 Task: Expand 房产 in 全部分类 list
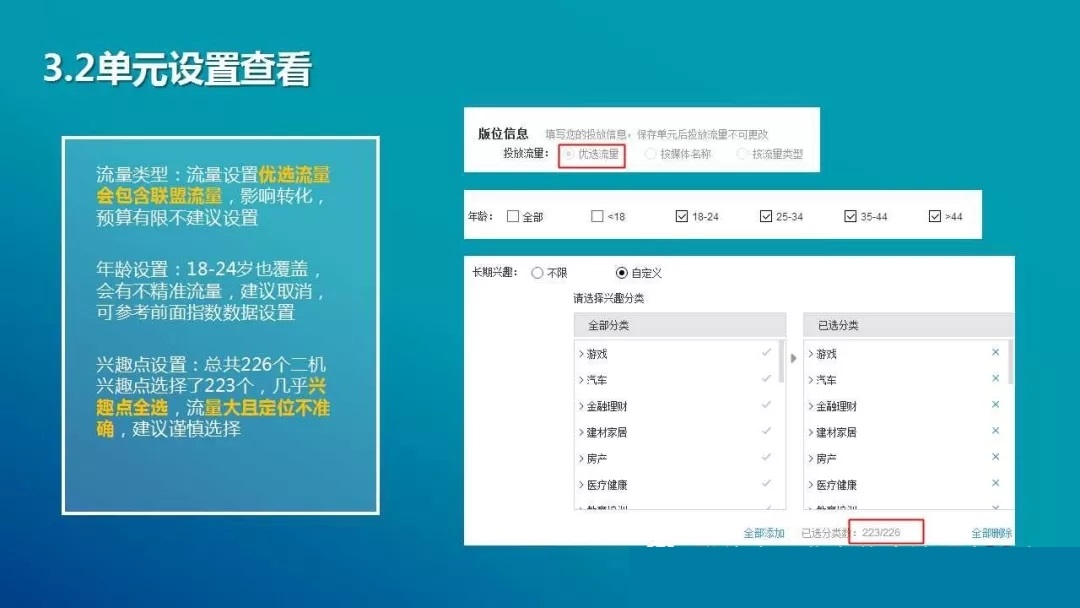pyautogui.click(x=581, y=459)
